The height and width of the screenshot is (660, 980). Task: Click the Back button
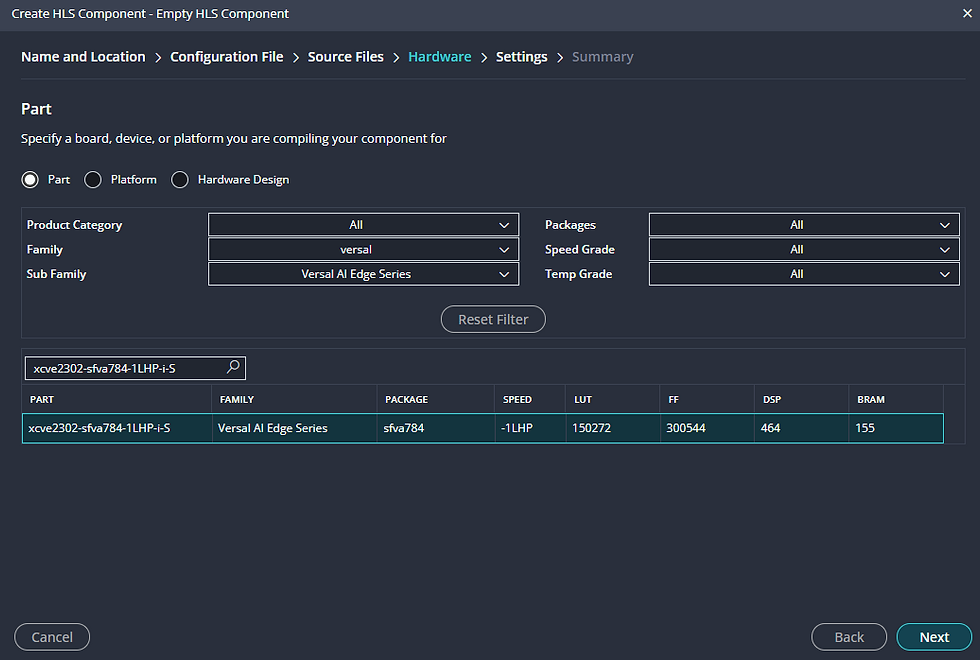click(848, 637)
